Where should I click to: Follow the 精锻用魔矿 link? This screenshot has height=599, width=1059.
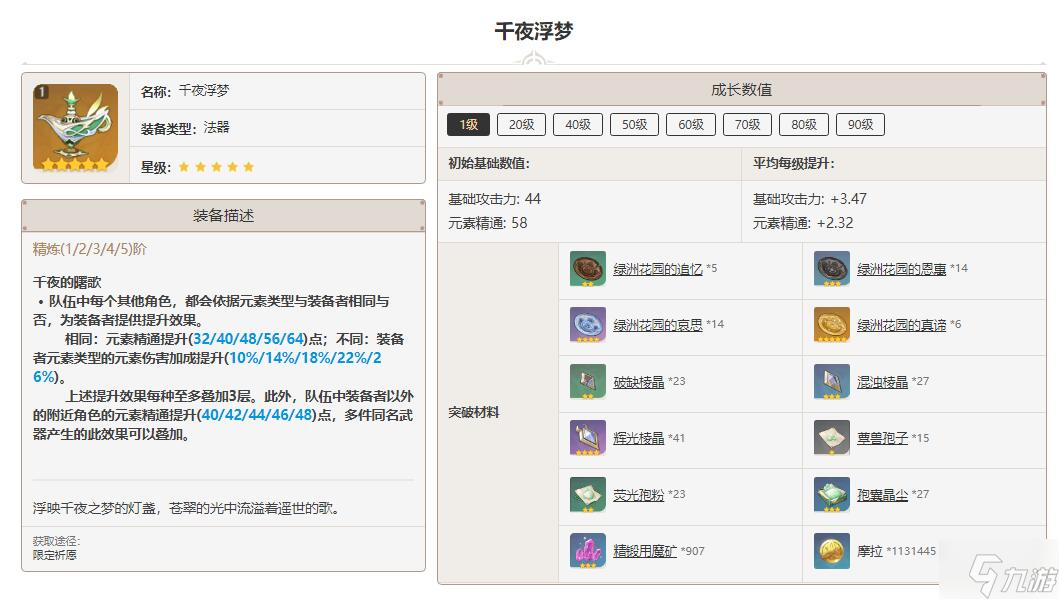[645, 550]
